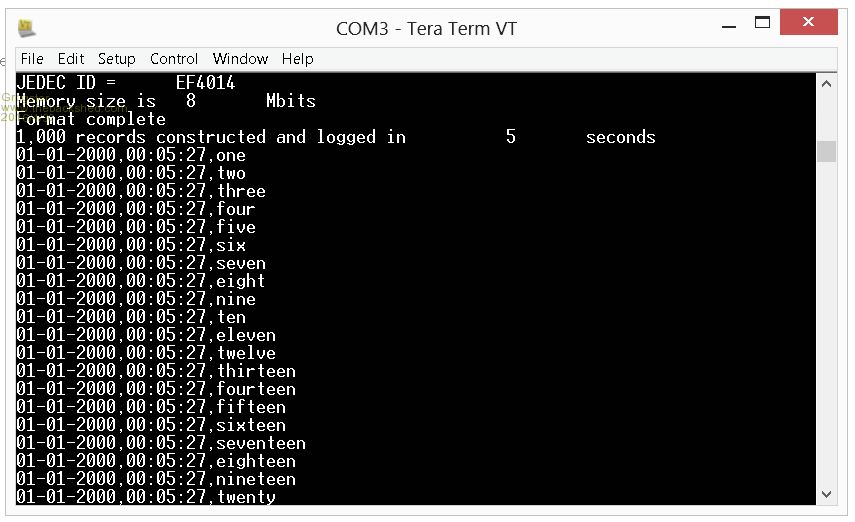Image resolution: width=855 pixels, height=522 pixels.
Task: Open the File menu
Action: click(32, 59)
